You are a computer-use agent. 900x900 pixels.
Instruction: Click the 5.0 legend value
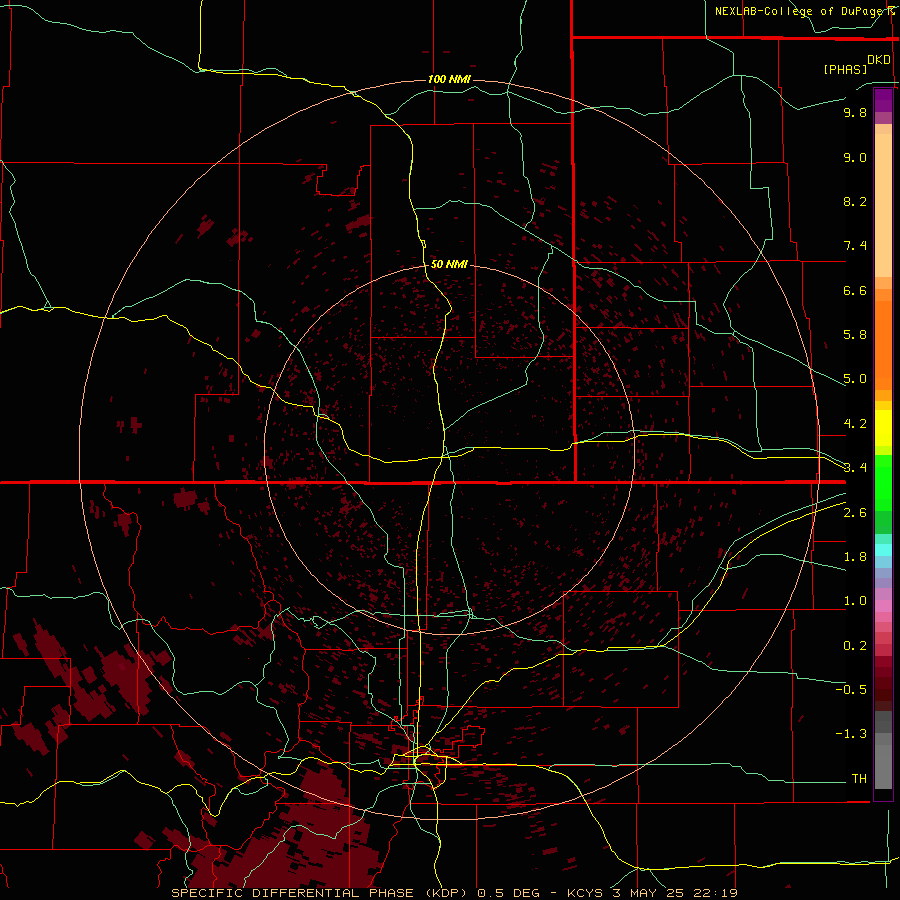pyautogui.click(x=855, y=379)
